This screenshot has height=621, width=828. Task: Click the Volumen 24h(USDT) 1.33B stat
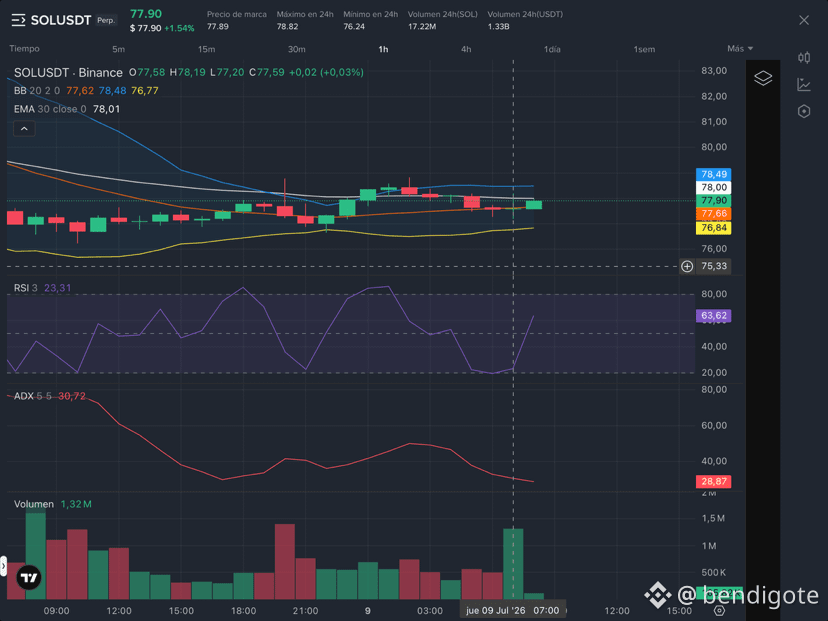[525, 20]
